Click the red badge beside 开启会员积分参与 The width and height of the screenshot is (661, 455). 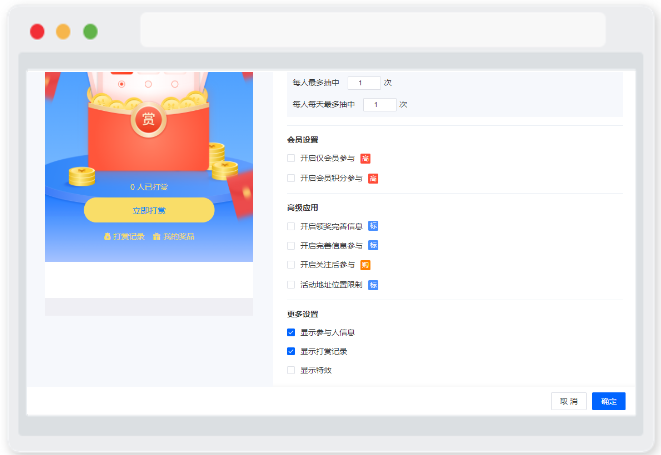tap(373, 179)
